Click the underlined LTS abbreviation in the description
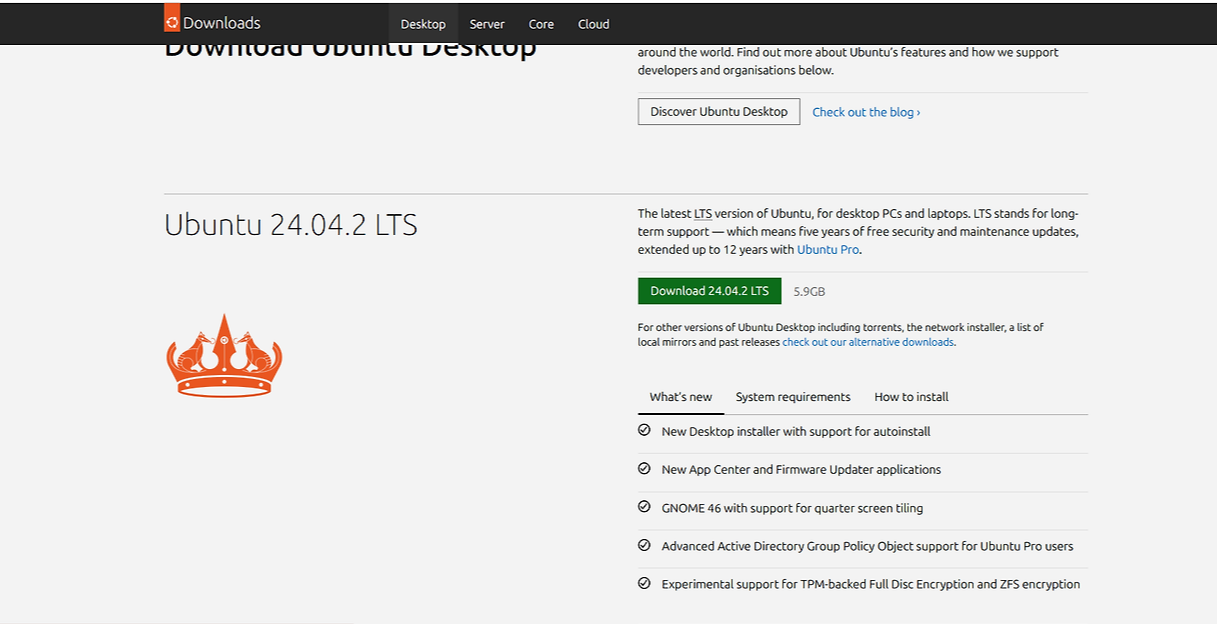Screen dimensions: 1217x624 703,214
